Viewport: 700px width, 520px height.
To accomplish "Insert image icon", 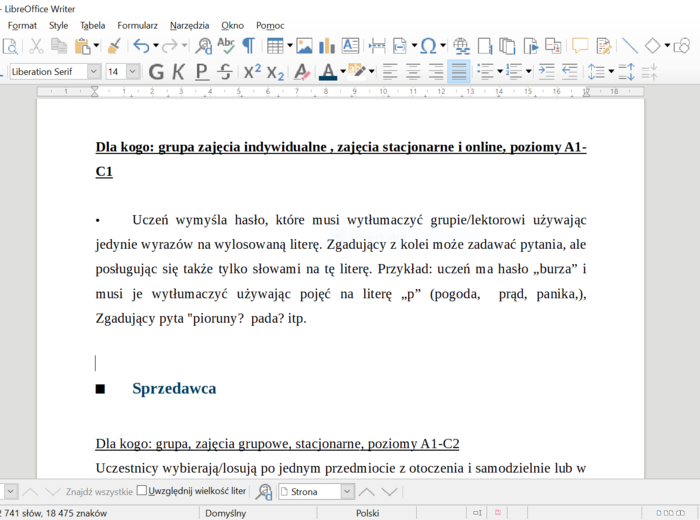I will (304, 46).
